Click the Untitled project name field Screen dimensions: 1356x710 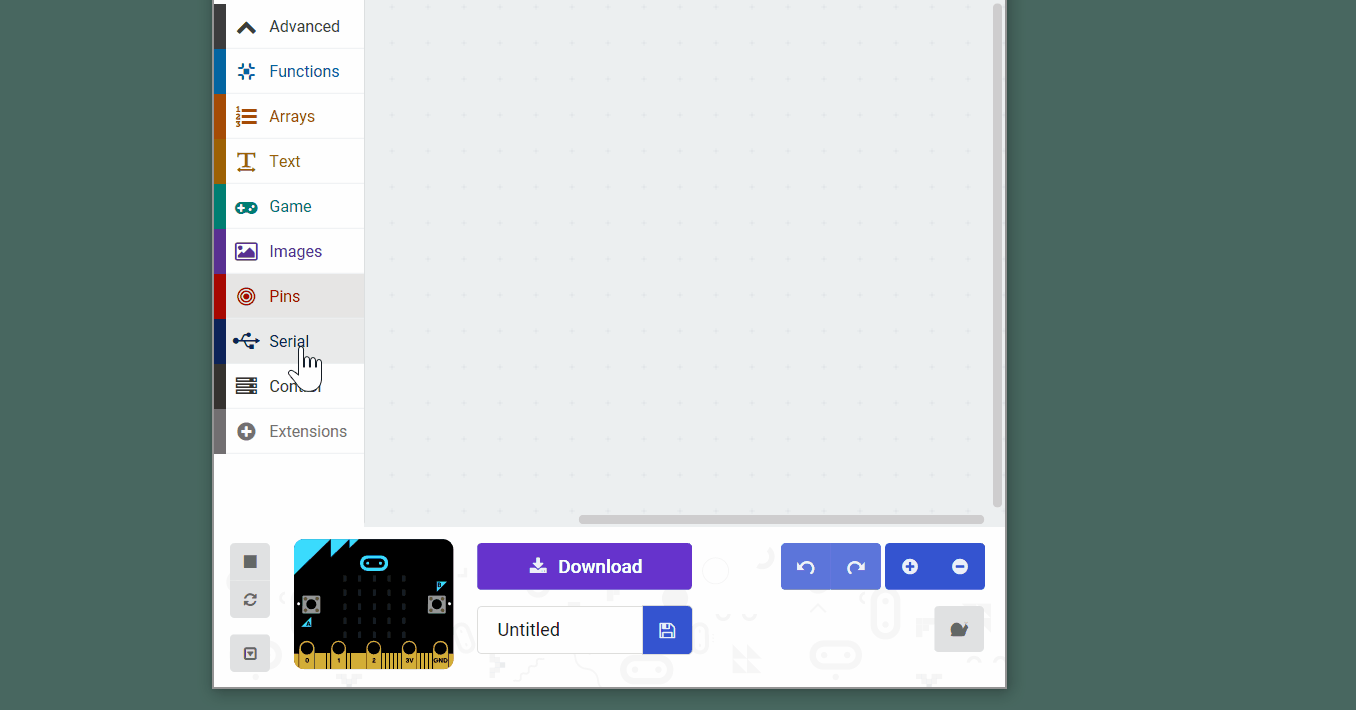560,629
